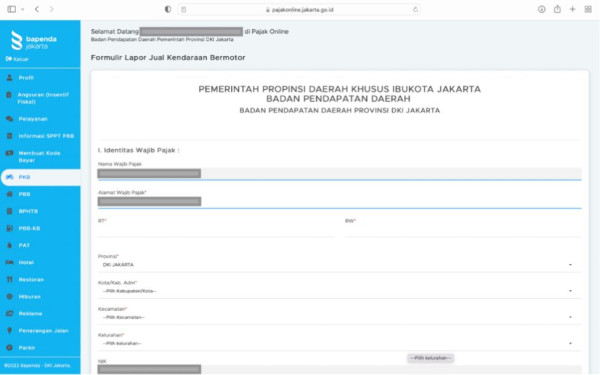Screen dimensions: 600x375
Task: Open a new tab with plus icon
Action: [x=572, y=9]
